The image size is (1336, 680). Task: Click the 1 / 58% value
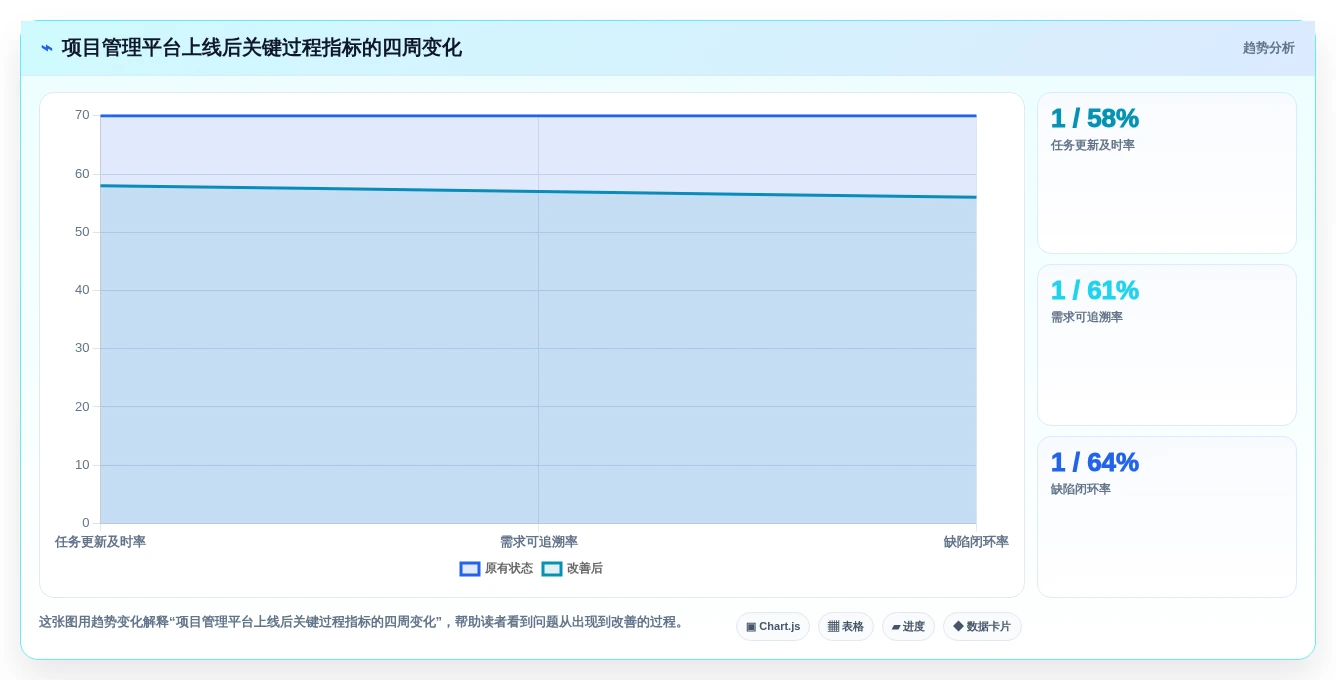[1095, 119]
